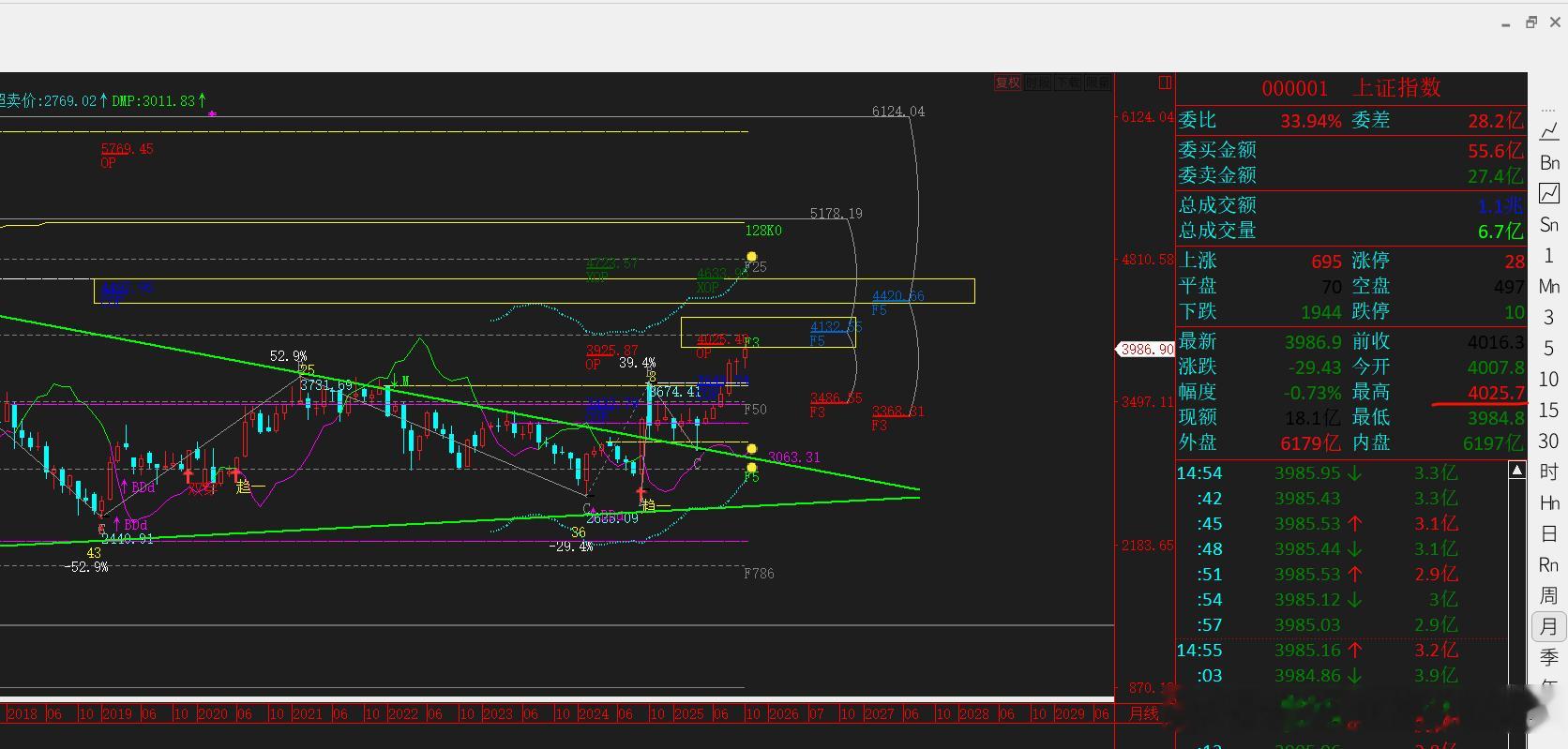Image resolution: width=1568 pixels, height=749 pixels.
Task: Click the 最高 4025.7 value
Action: point(1497,393)
